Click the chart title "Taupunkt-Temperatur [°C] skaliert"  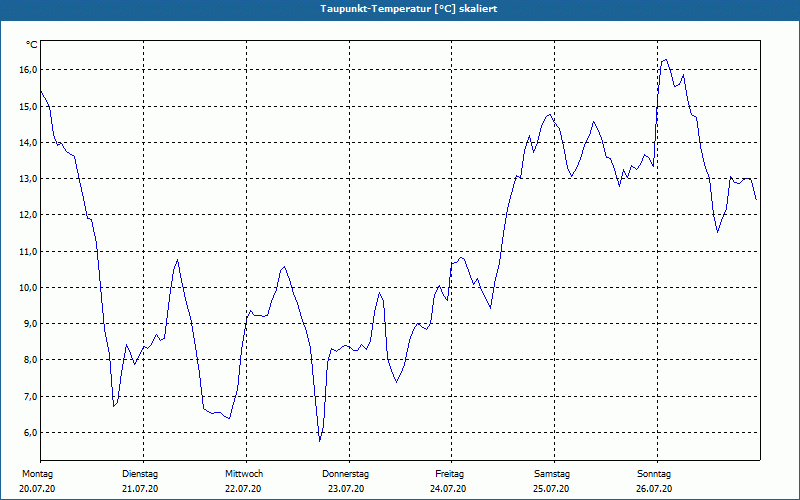coord(409,9)
